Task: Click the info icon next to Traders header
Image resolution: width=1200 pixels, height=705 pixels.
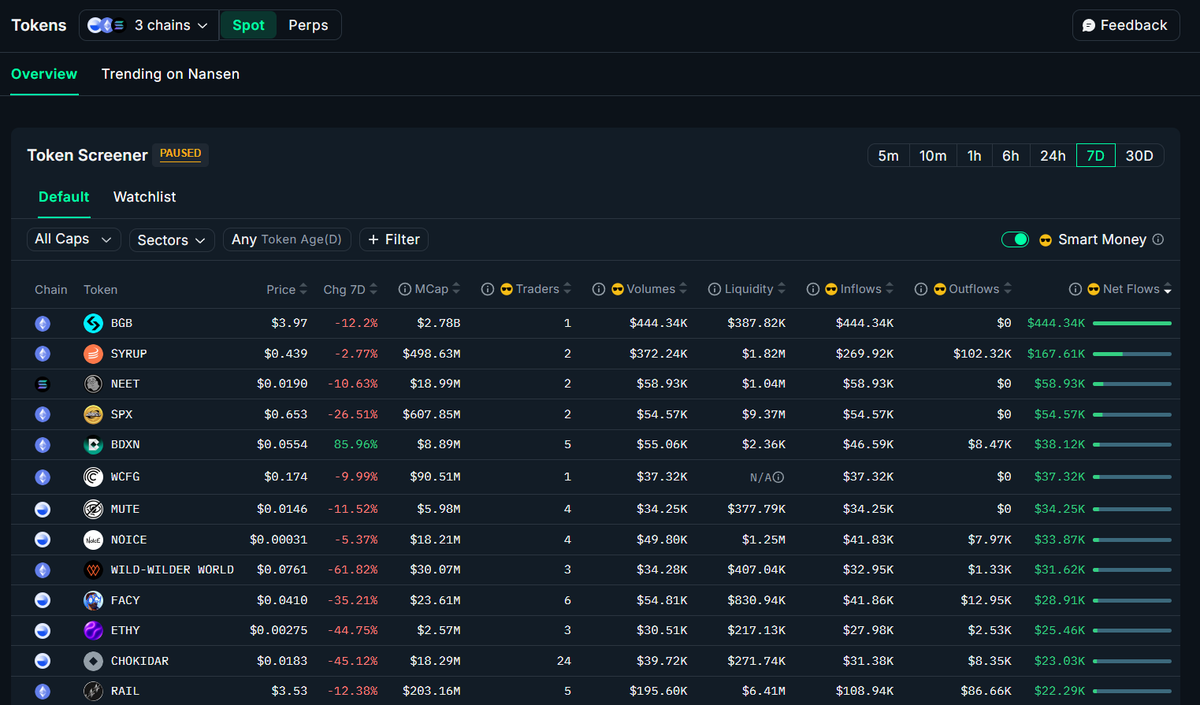Action: [487, 289]
